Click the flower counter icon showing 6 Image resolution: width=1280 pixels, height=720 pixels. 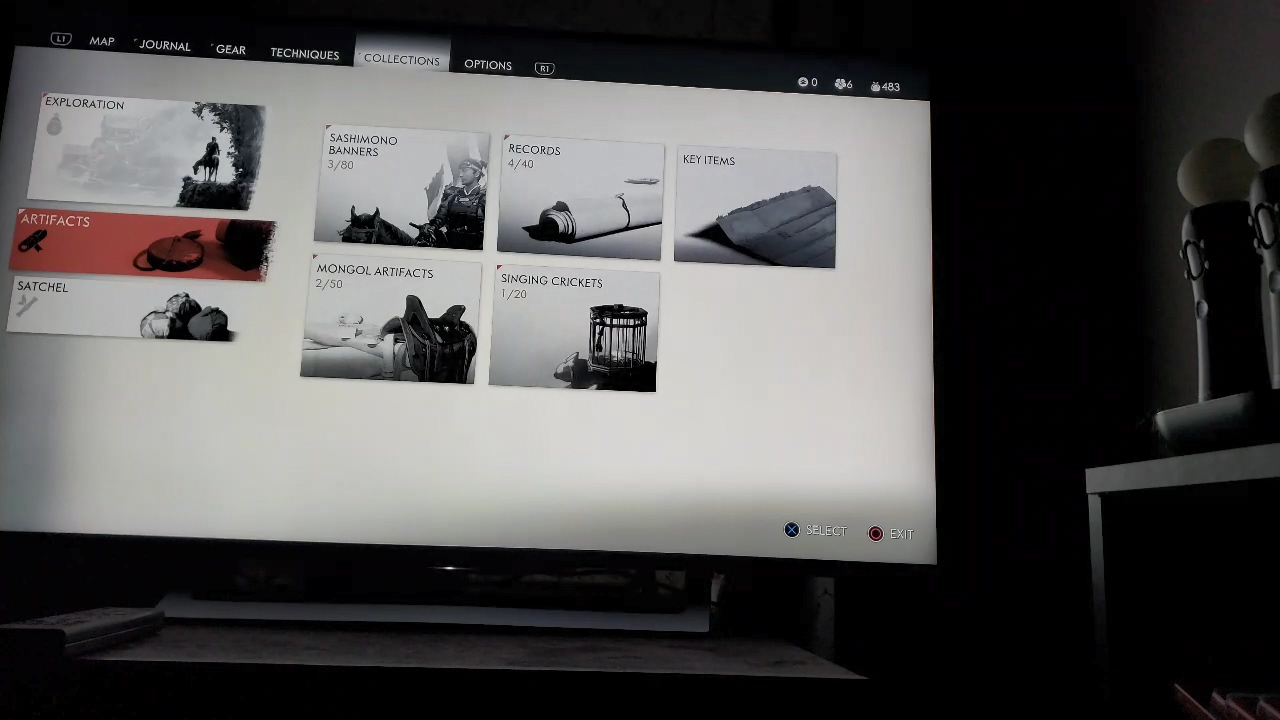point(840,84)
